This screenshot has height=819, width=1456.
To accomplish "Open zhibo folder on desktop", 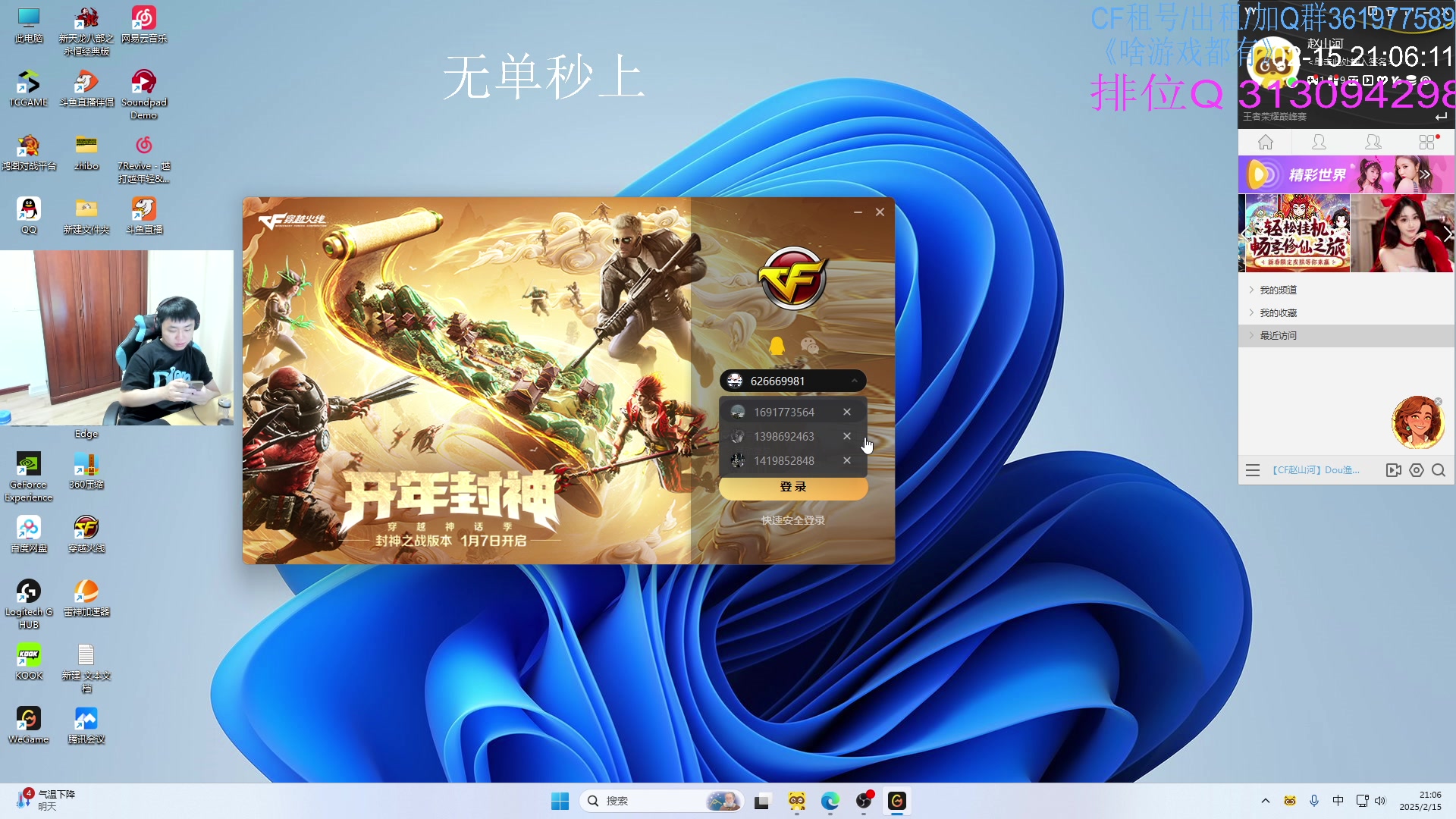I will coord(86,152).
